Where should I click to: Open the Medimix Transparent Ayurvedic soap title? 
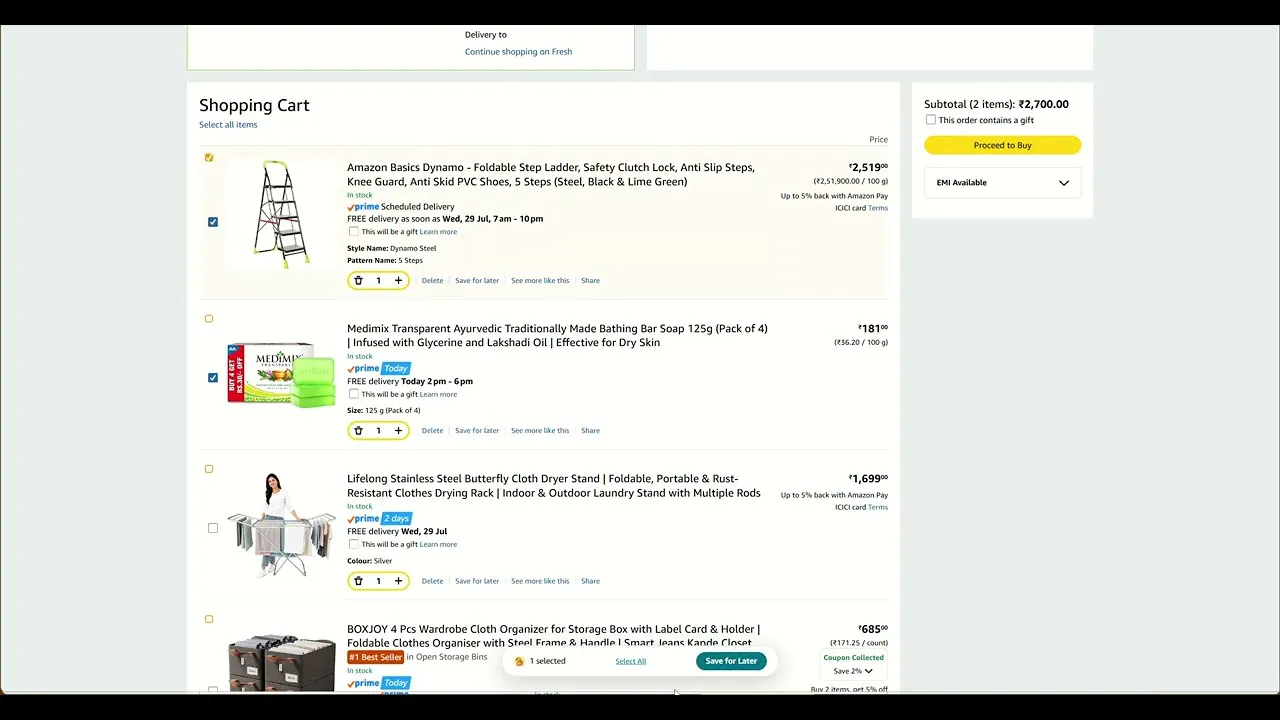pyautogui.click(x=557, y=336)
